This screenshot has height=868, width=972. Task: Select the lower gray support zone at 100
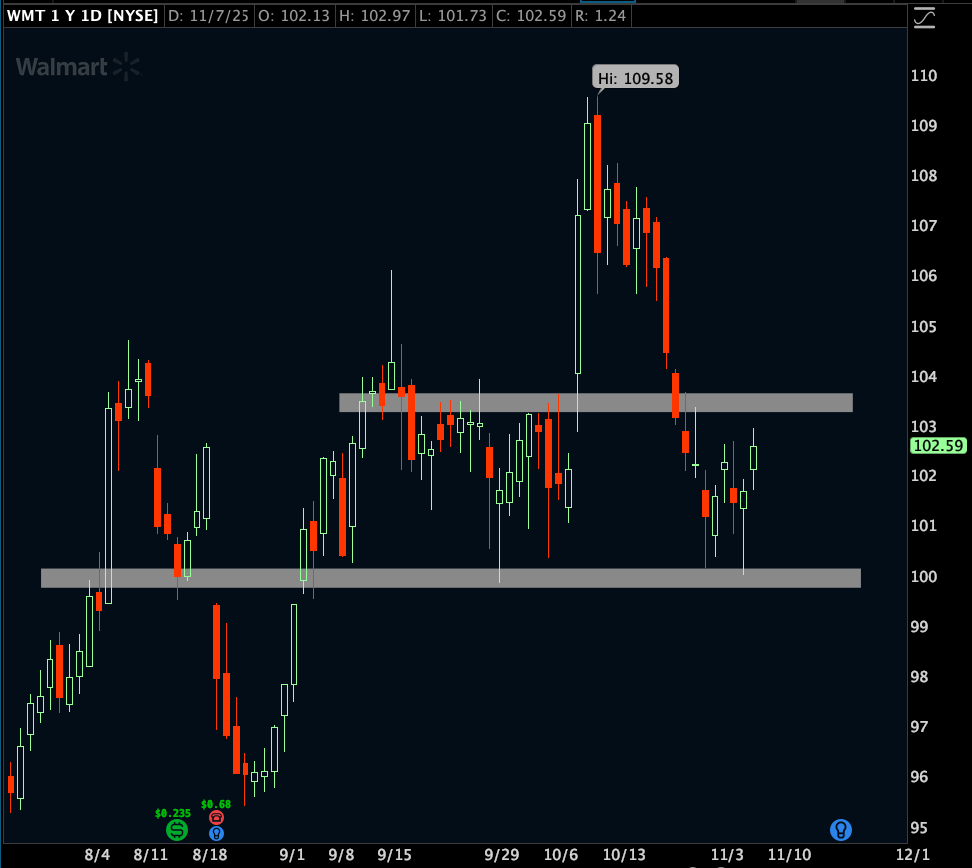tap(450, 578)
